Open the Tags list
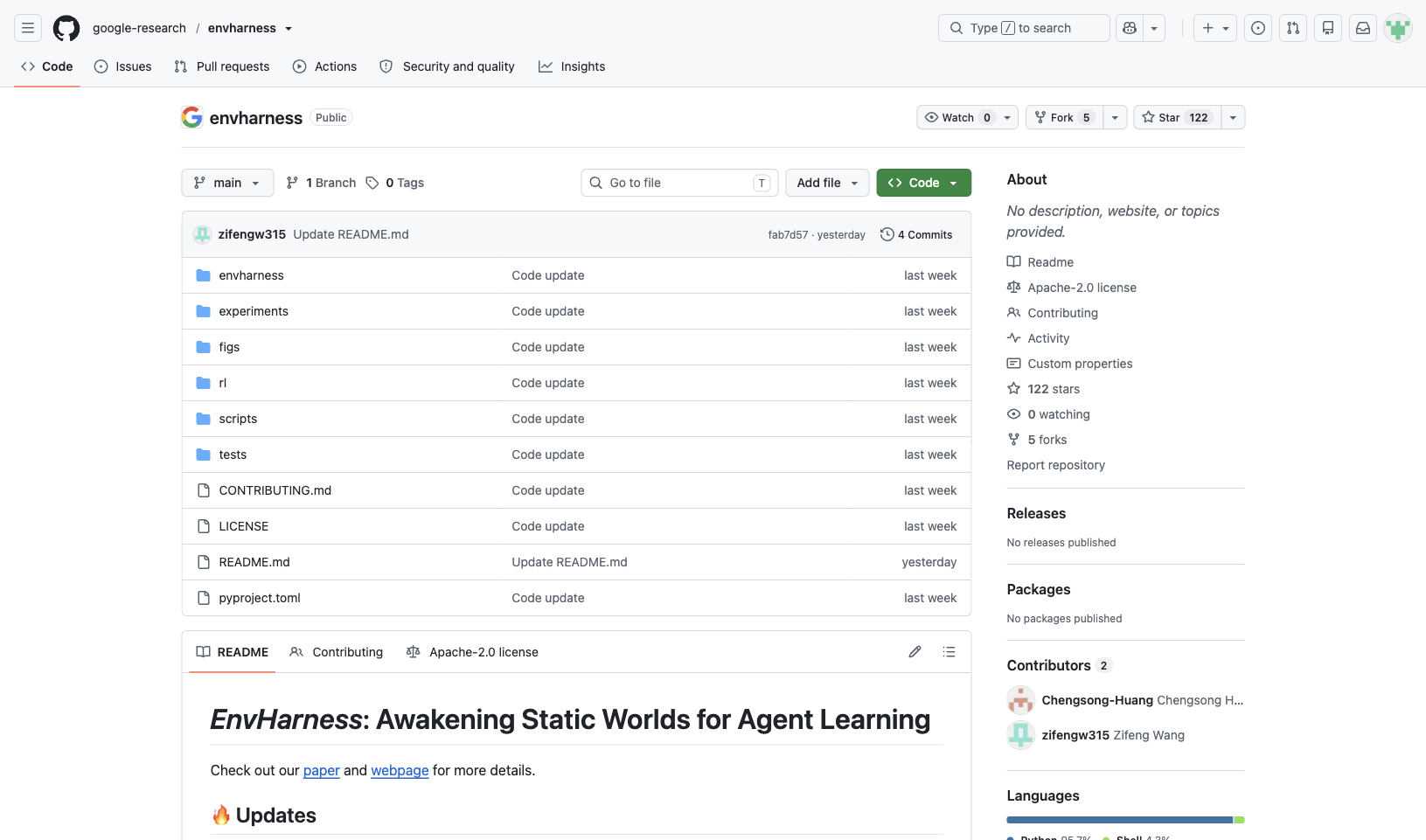The height and width of the screenshot is (840, 1426). pyautogui.click(x=395, y=183)
